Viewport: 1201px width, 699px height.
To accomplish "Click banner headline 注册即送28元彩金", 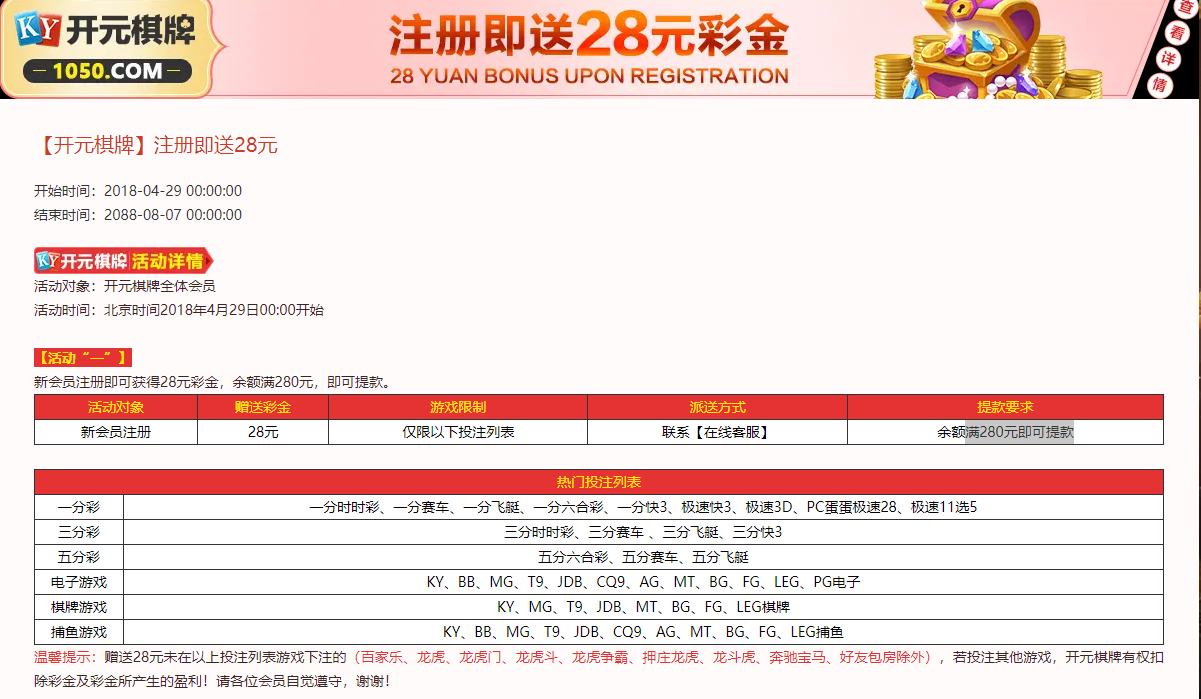I will [x=588, y=36].
